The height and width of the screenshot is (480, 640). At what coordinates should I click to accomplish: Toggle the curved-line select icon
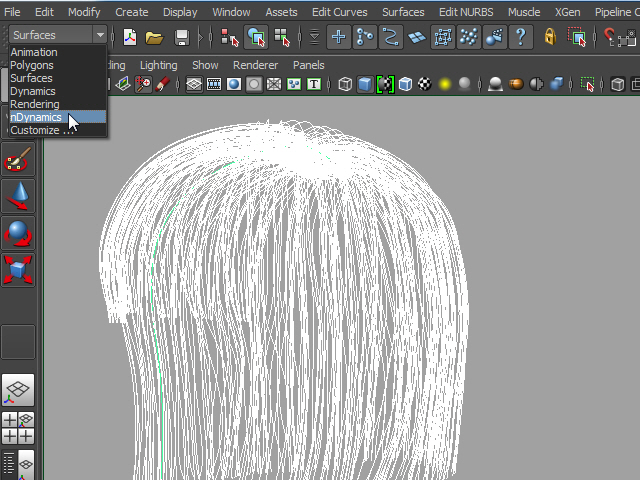[x=391, y=37]
